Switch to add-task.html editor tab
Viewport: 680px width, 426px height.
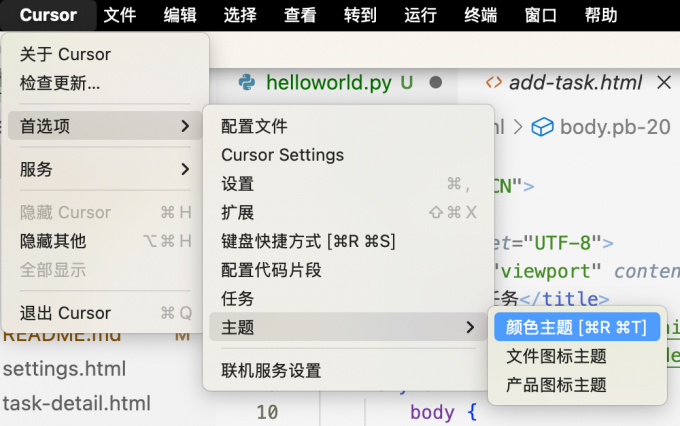[x=575, y=82]
